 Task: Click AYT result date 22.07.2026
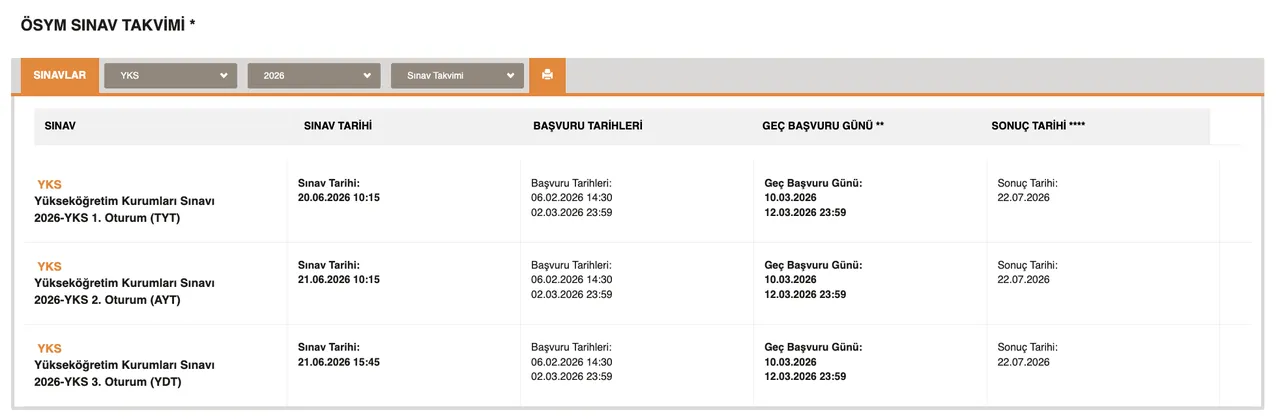point(1024,280)
